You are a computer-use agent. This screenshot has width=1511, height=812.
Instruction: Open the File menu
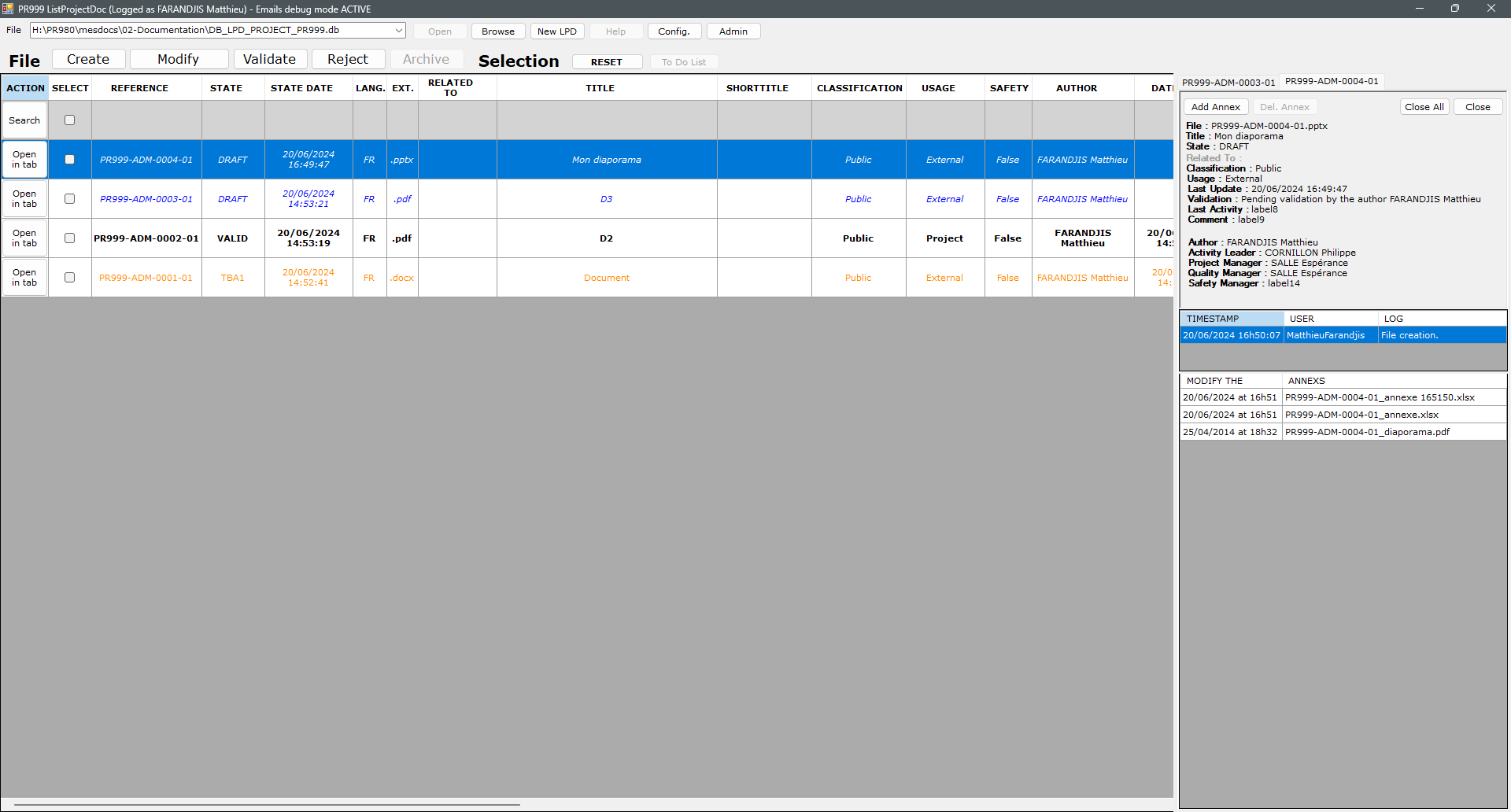pyautogui.click(x=13, y=30)
